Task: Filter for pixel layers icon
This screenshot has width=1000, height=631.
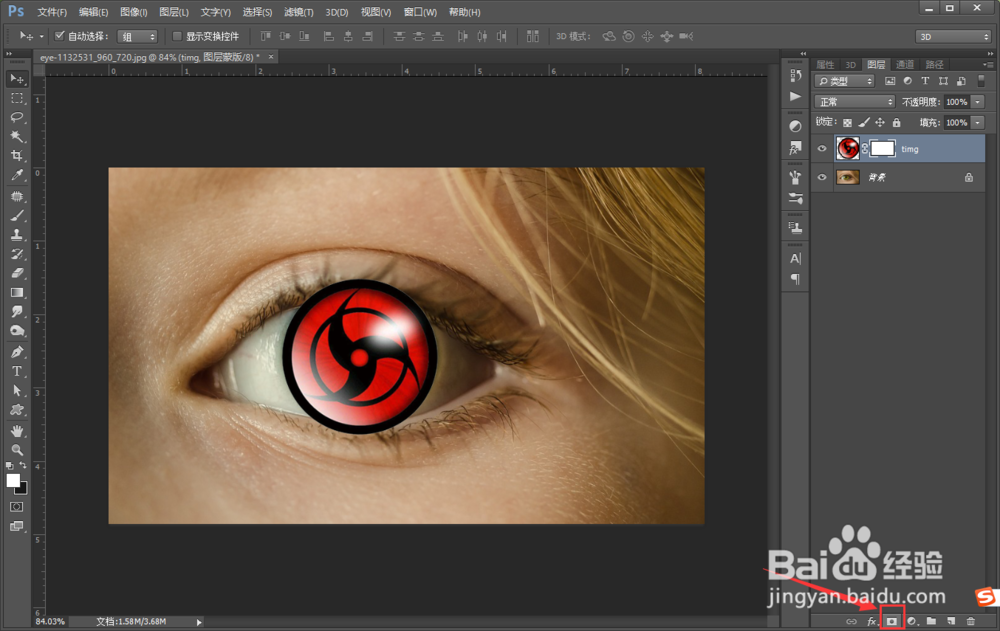Action: coord(890,81)
